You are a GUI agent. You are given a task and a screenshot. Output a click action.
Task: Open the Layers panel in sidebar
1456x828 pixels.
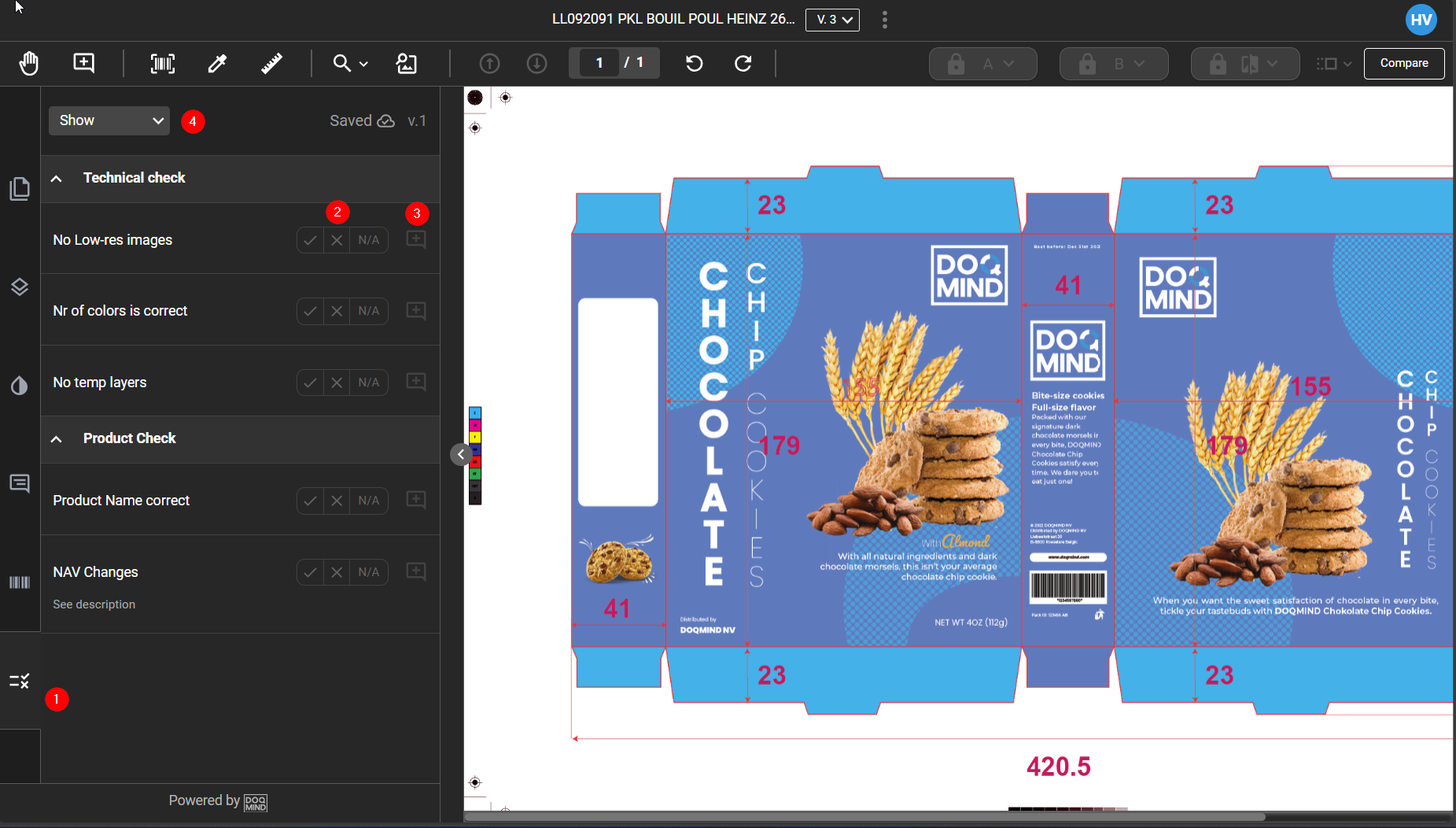(20, 287)
